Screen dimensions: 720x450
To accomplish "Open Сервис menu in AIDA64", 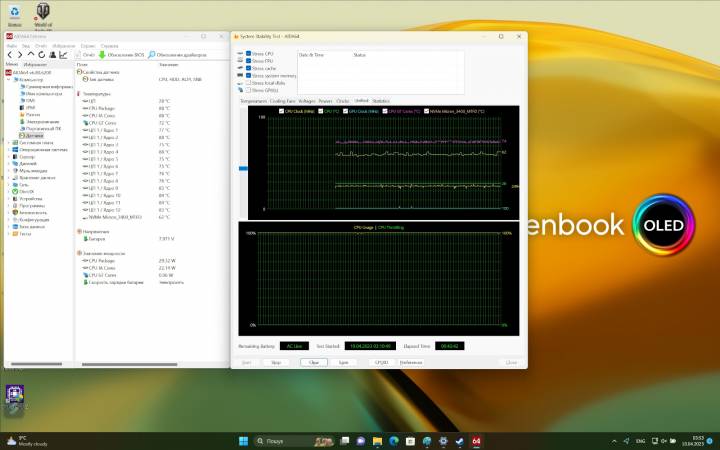I will [x=88, y=46].
